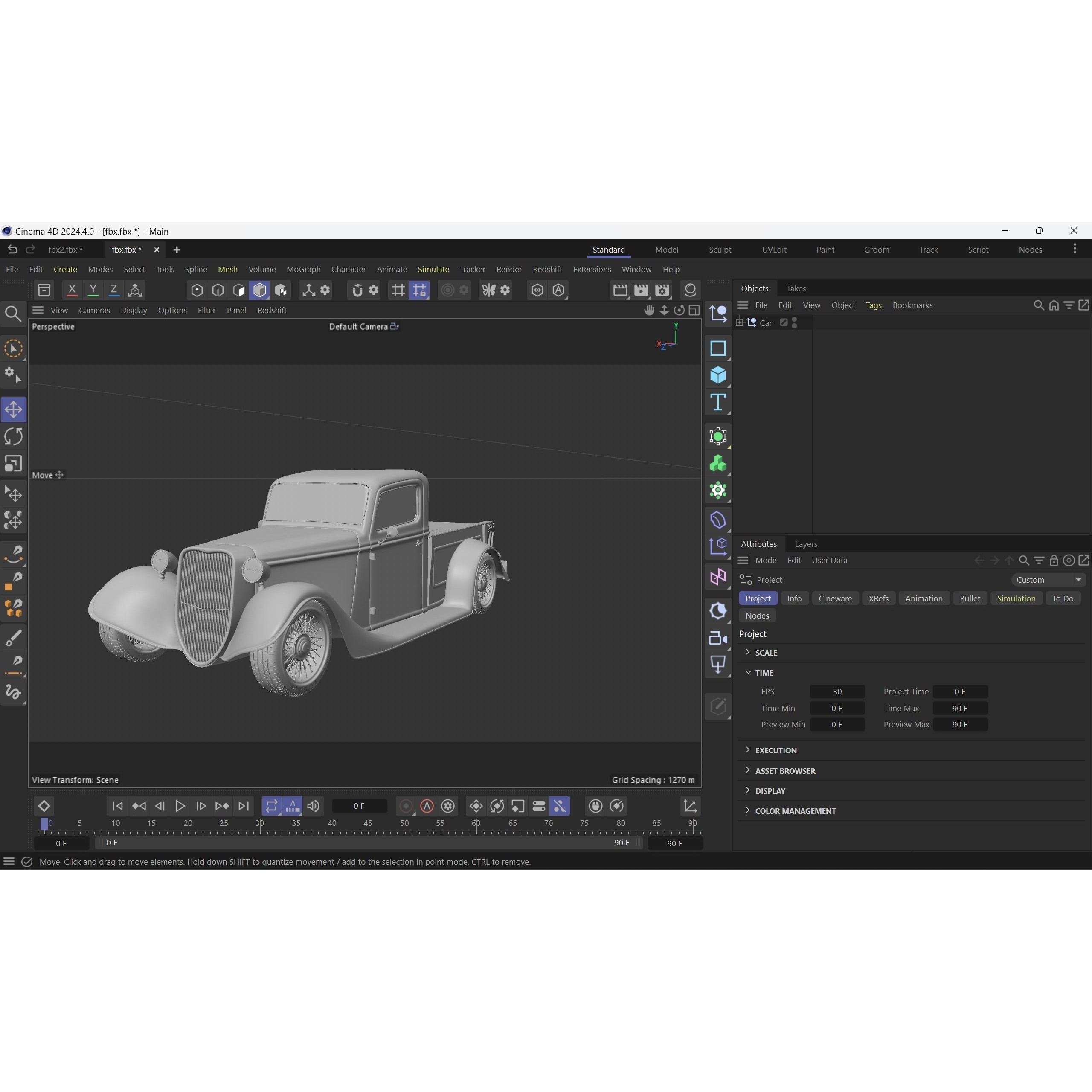Switch to the fbx2.fbx document tab
The width and height of the screenshot is (1092, 1092).
pos(66,249)
